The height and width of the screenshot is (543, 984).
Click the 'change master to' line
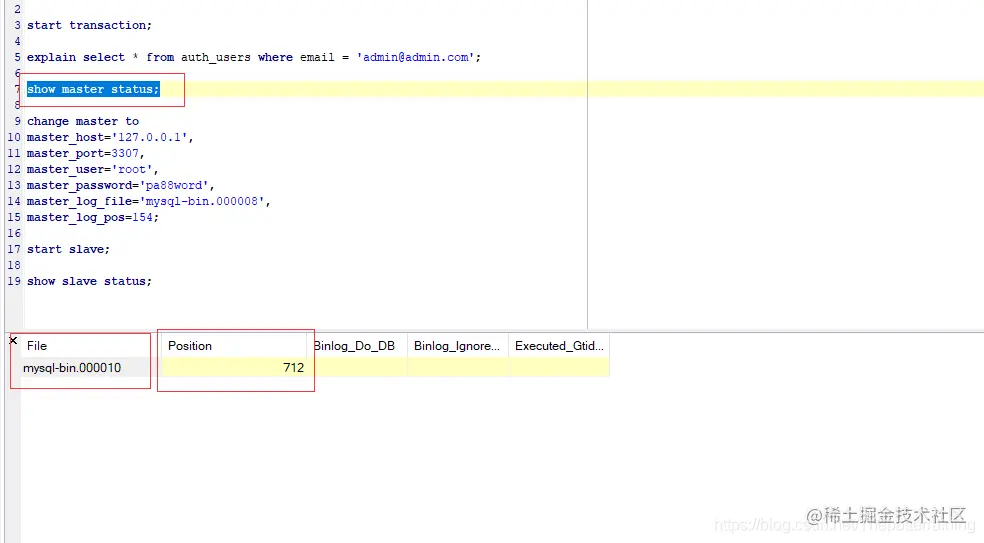tap(83, 121)
